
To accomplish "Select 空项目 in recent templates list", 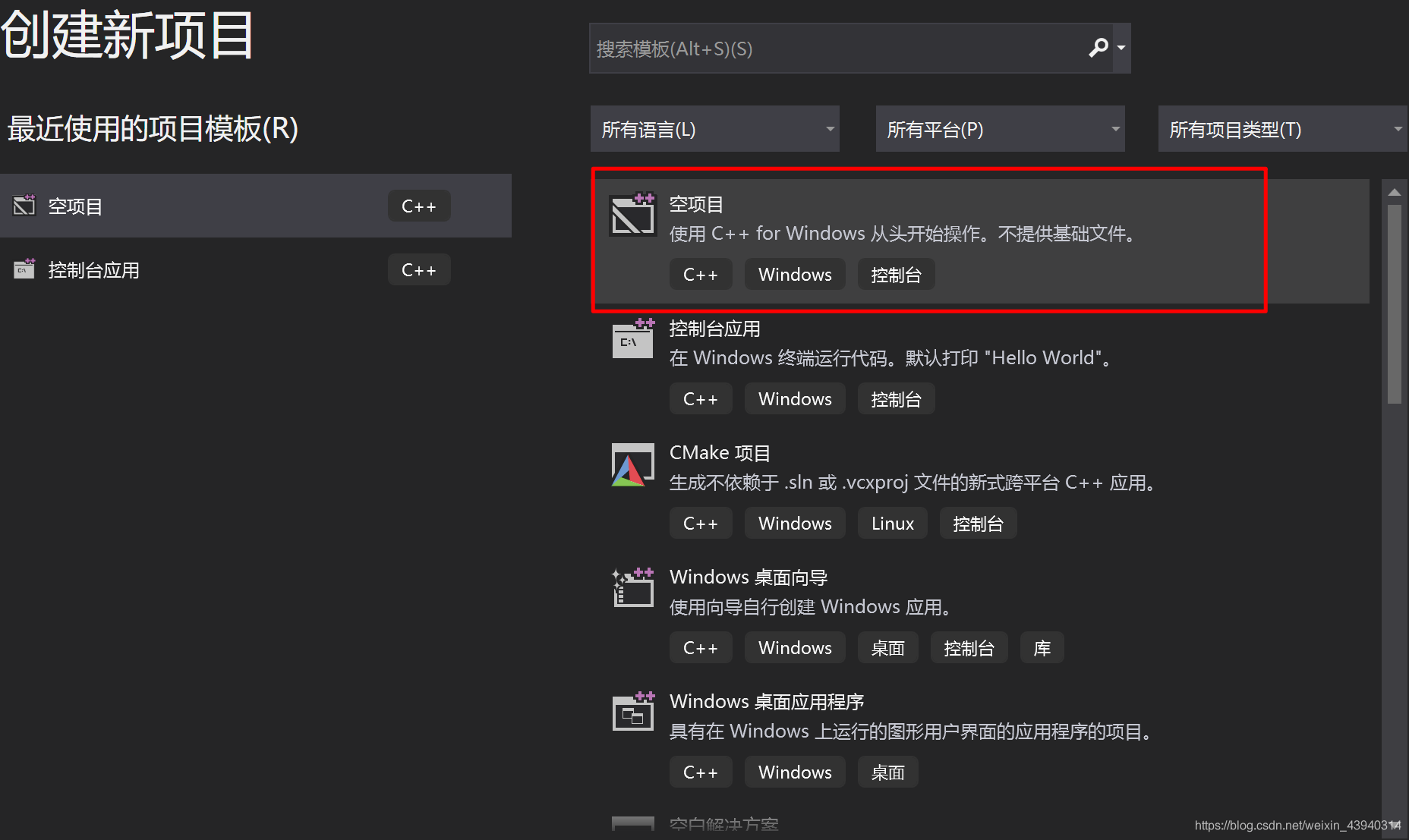I will pyautogui.click(x=255, y=206).
